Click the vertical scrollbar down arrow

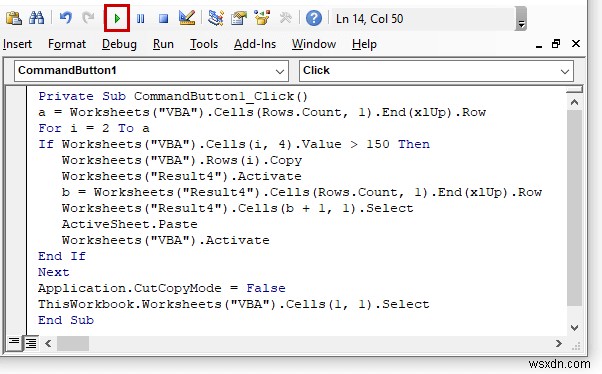pyautogui.click(x=574, y=328)
